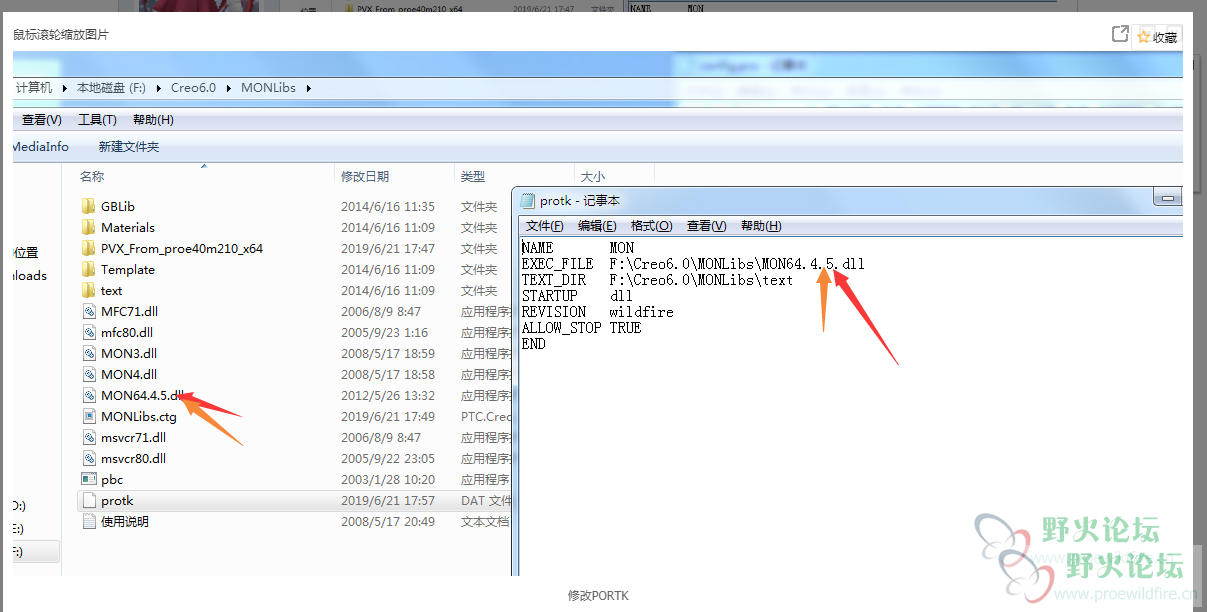Select the msvcr71.dll file icon
Image resolution: width=1207 pixels, height=612 pixels.
point(88,438)
